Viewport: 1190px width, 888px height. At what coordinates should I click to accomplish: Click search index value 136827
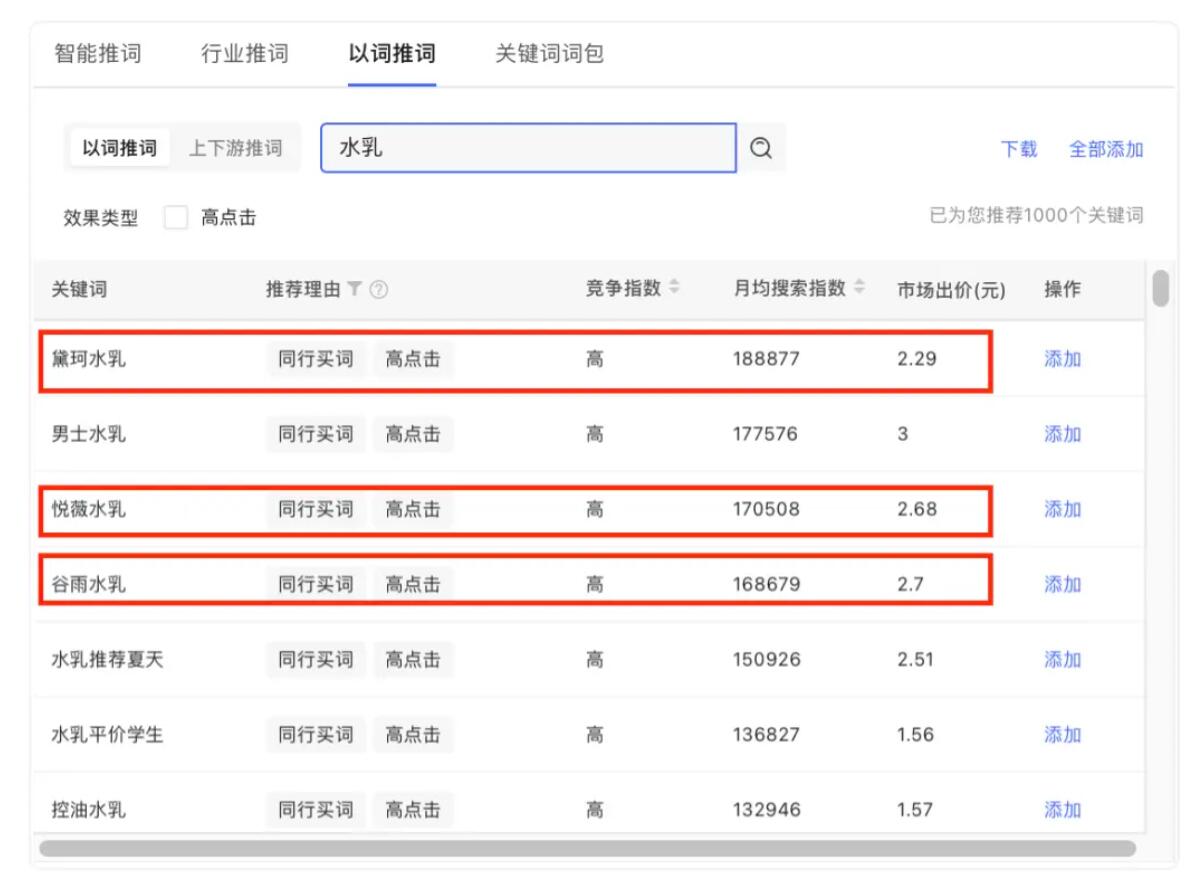point(766,734)
